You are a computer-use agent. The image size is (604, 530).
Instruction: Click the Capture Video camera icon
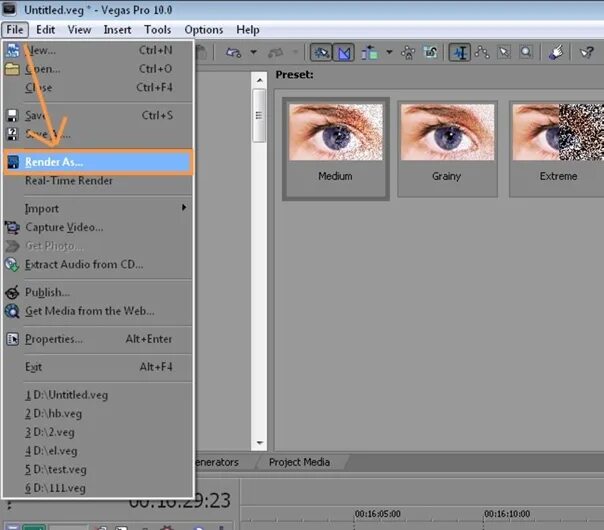[12, 227]
